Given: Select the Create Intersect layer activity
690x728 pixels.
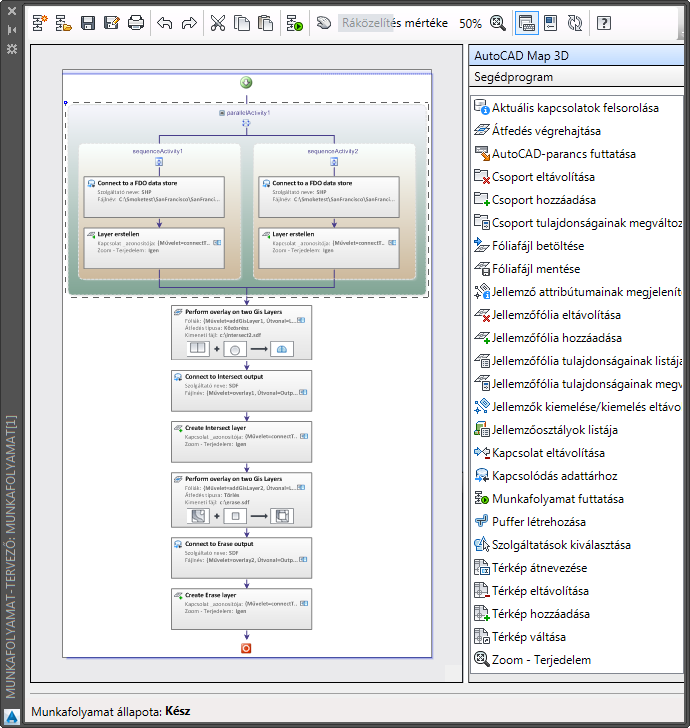Looking at the screenshot, I should pyautogui.click(x=241, y=442).
